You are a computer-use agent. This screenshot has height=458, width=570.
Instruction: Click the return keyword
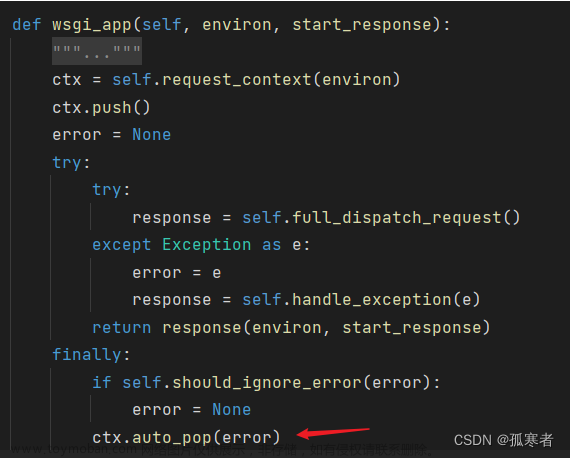[x=121, y=328]
